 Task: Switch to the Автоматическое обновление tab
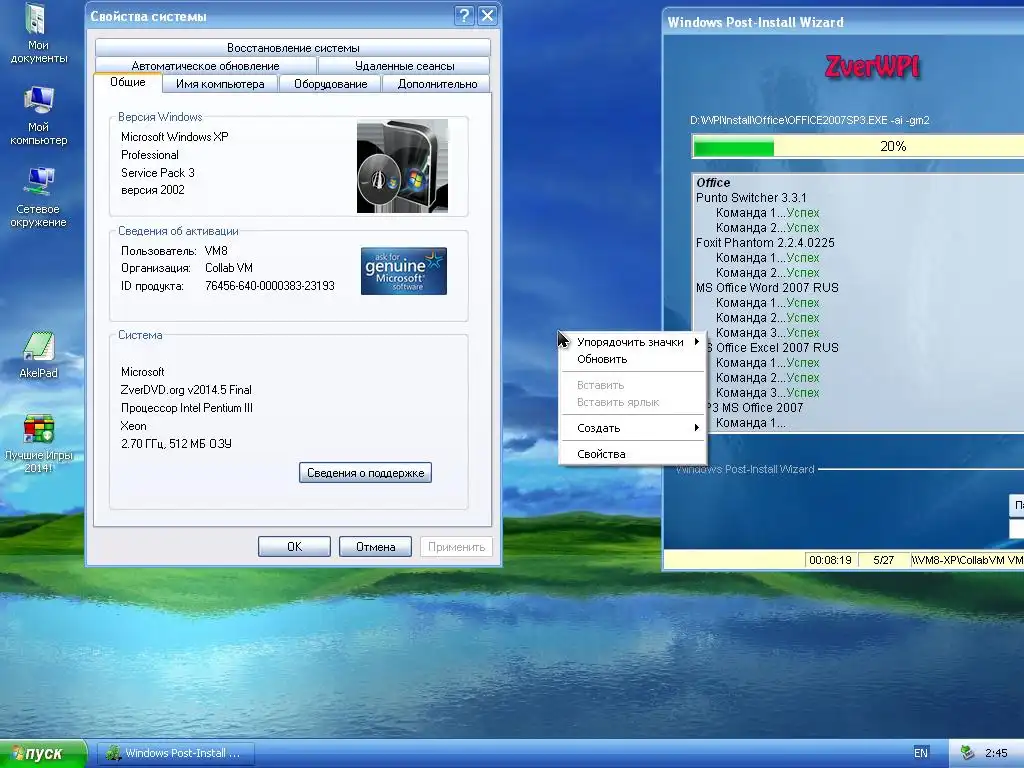point(205,66)
